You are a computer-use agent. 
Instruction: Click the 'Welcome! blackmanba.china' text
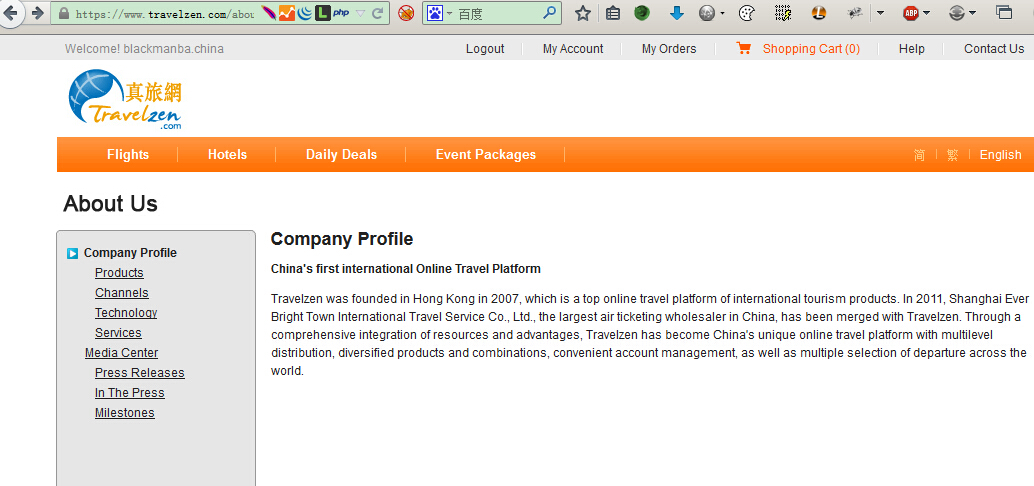pyautogui.click(x=144, y=49)
